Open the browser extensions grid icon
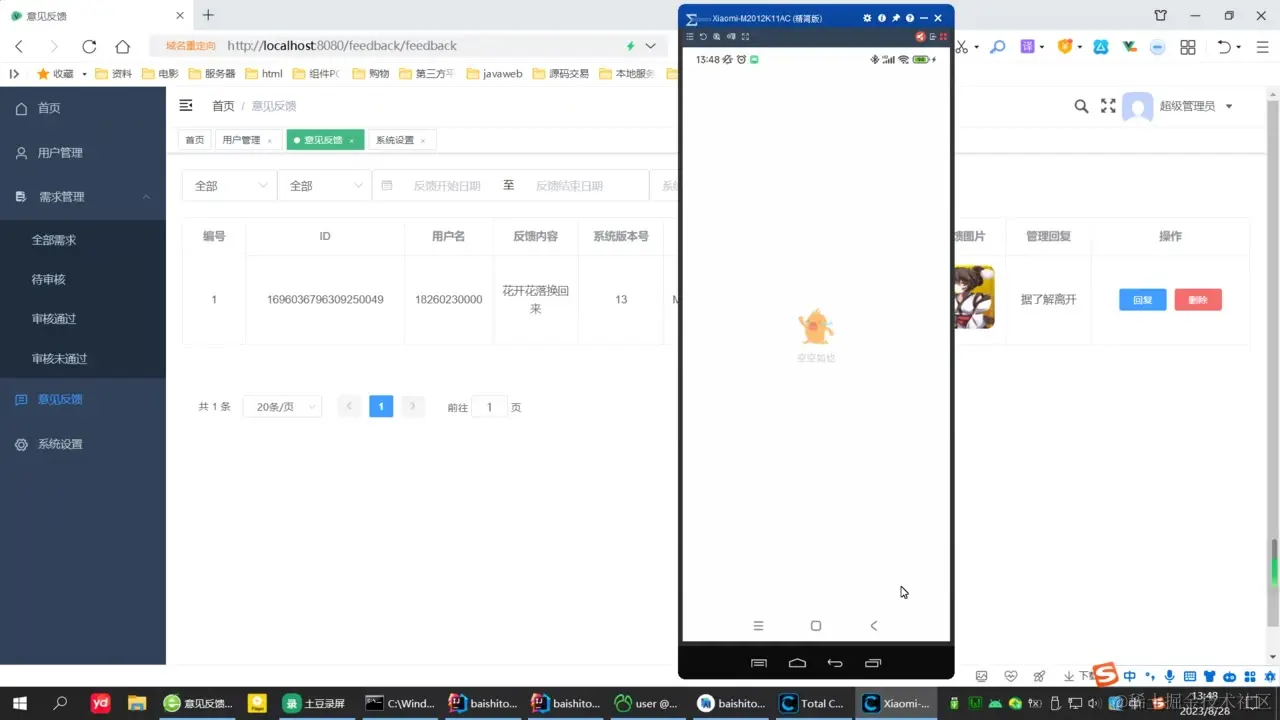The image size is (1280, 720). tap(1188, 46)
